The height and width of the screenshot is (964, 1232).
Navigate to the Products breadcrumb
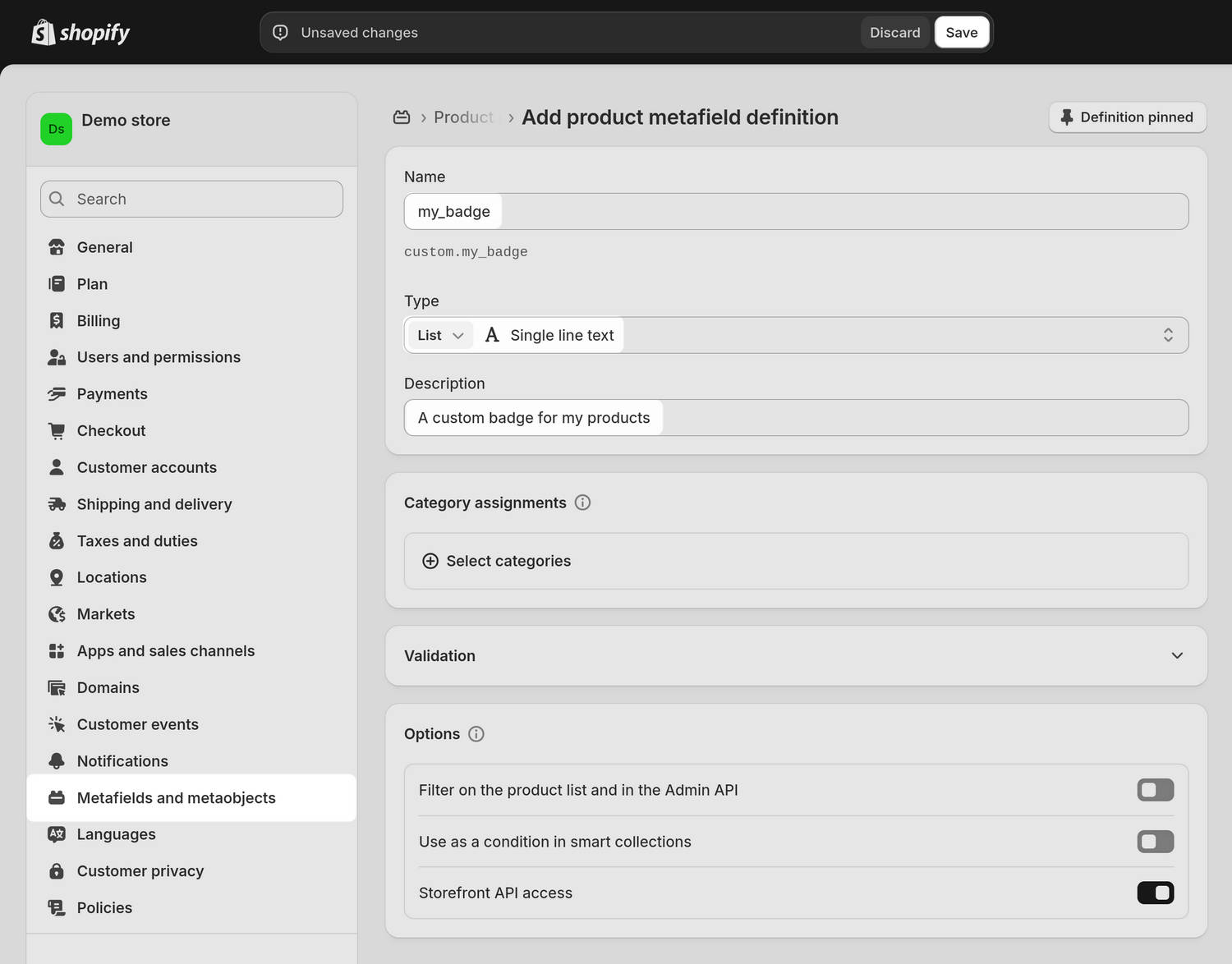coord(464,117)
